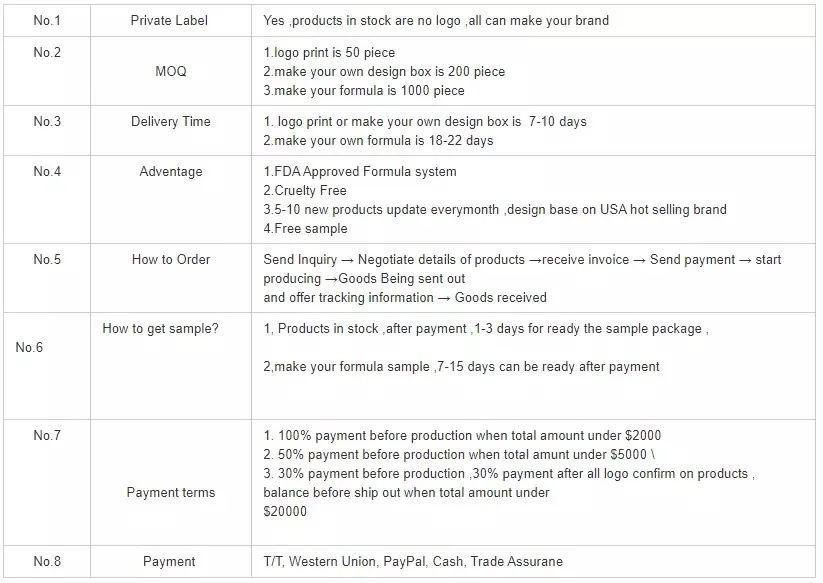Select the "Adventage" row label

click(x=170, y=172)
